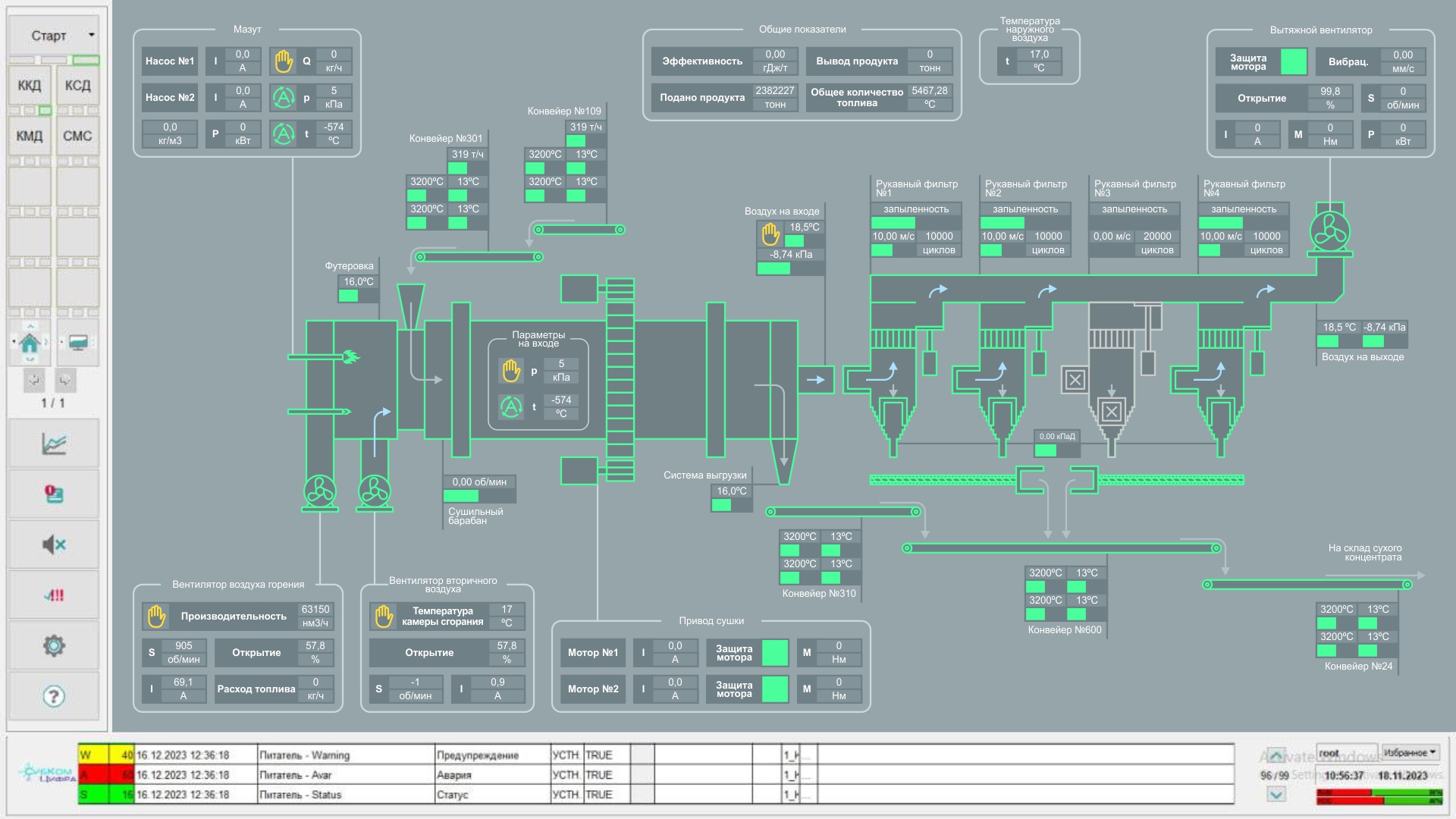Toggle auto mode icon beside Насос №2 pressure
1456x819 pixels.
(284, 98)
